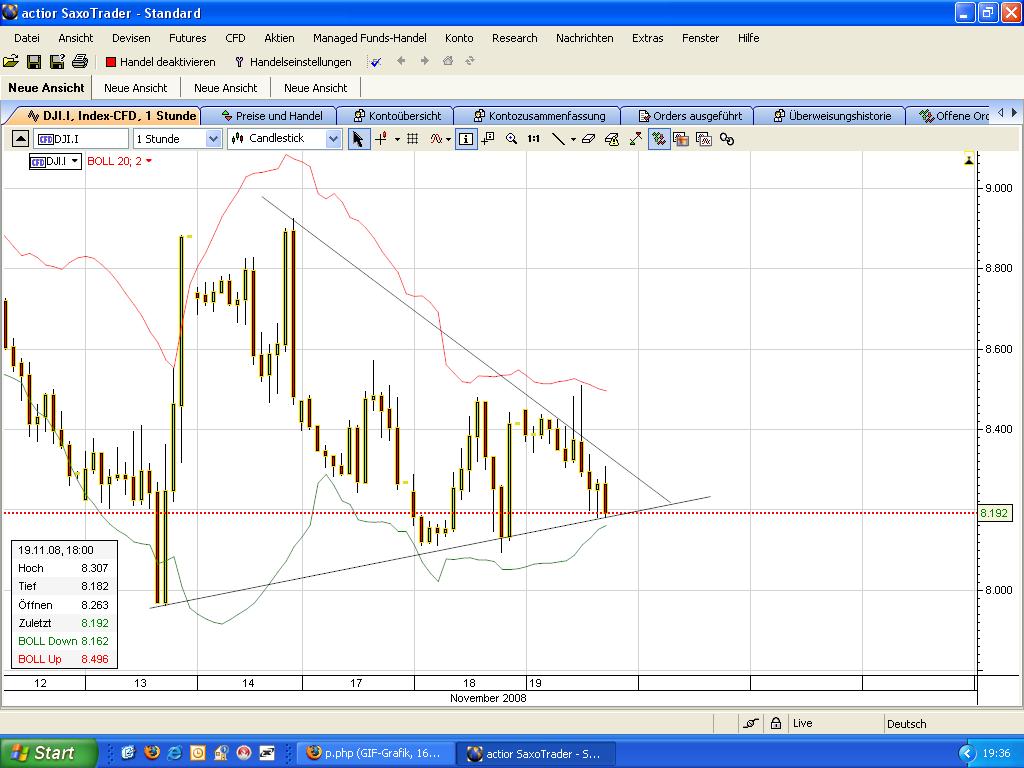Image resolution: width=1024 pixels, height=768 pixels.
Task: Click Handelseinstellungen button
Action: [292, 62]
